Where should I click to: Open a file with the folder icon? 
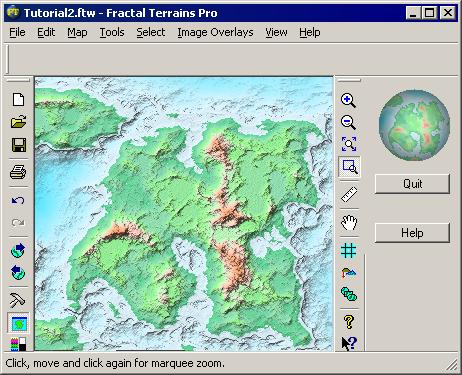coord(18,122)
